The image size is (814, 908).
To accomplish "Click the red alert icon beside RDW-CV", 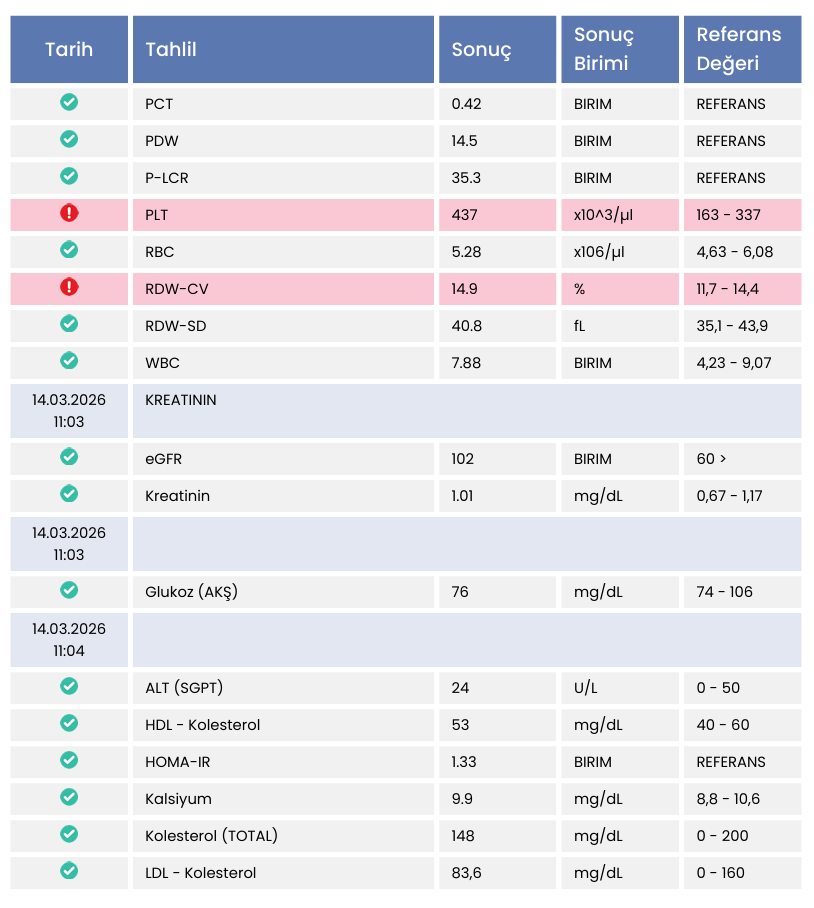I will 69,287.
